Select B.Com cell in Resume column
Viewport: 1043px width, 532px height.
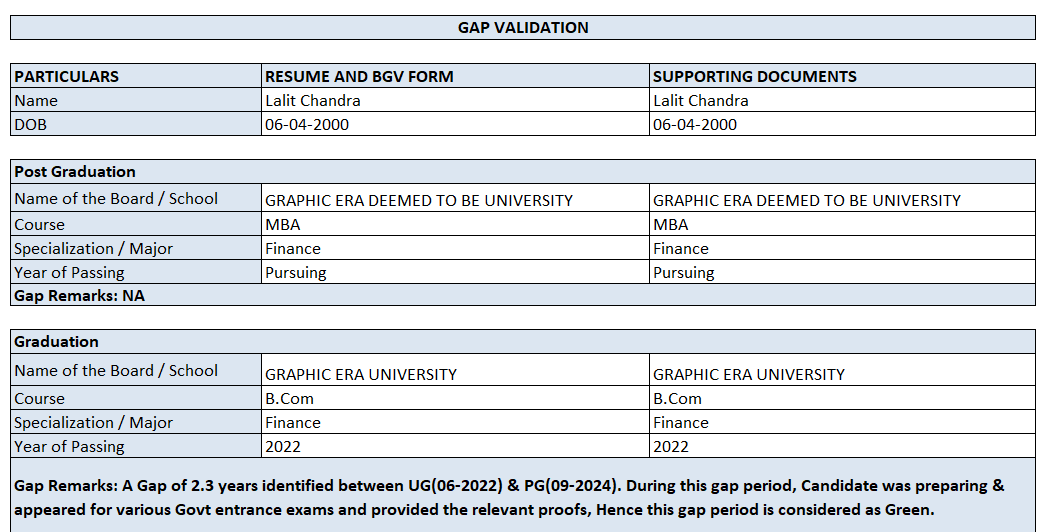pyautogui.click(x=290, y=398)
